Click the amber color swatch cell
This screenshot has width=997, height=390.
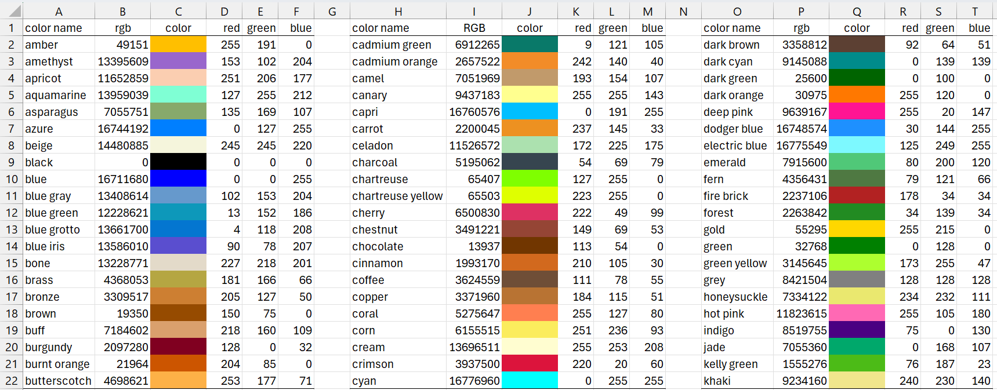click(179, 45)
